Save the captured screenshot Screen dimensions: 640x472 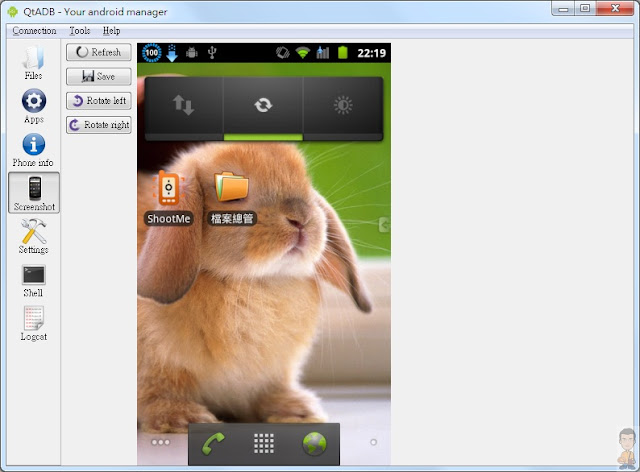click(99, 76)
